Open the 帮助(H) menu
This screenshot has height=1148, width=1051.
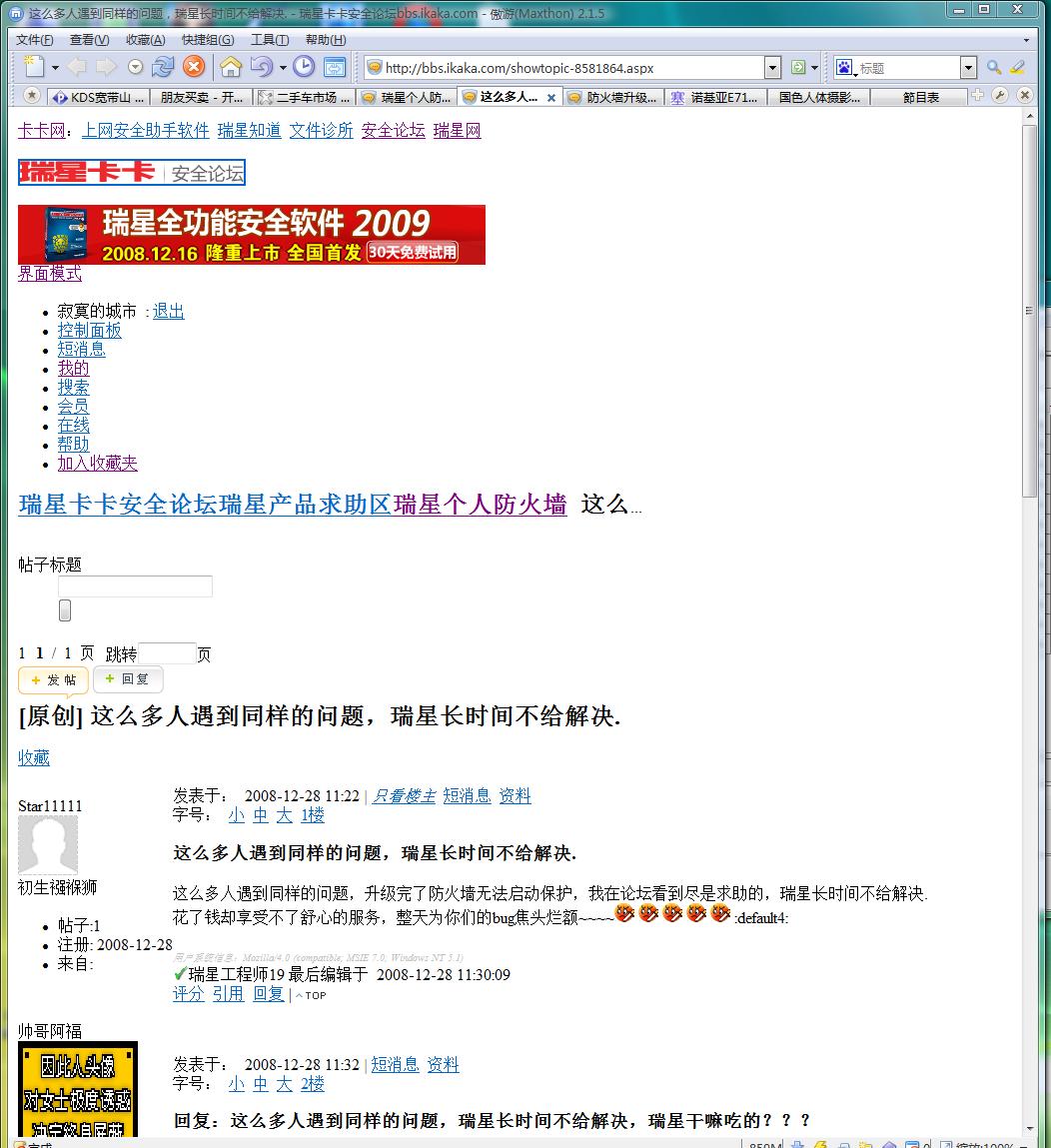(x=326, y=40)
